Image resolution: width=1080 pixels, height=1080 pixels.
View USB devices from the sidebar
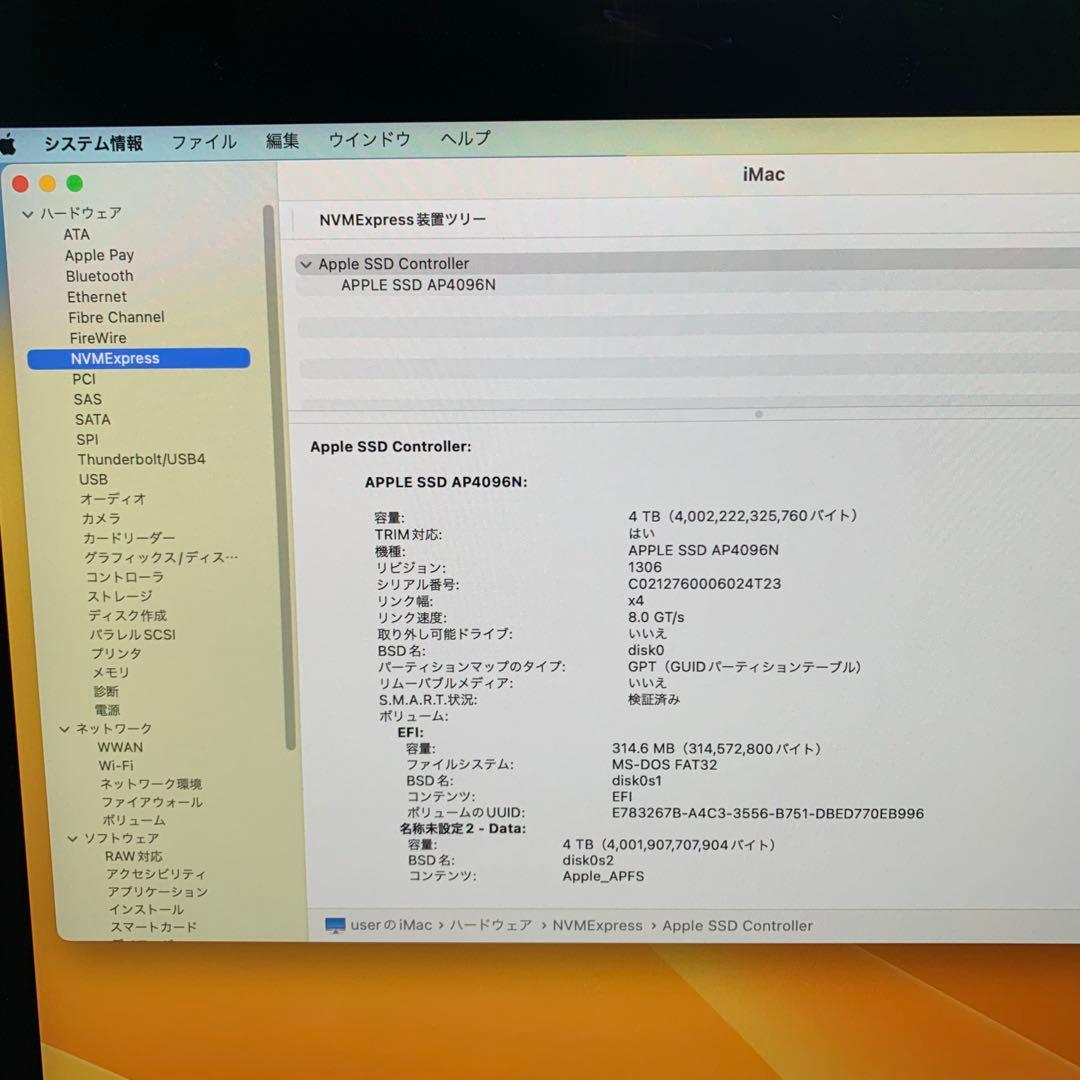[x=93, y=479]
